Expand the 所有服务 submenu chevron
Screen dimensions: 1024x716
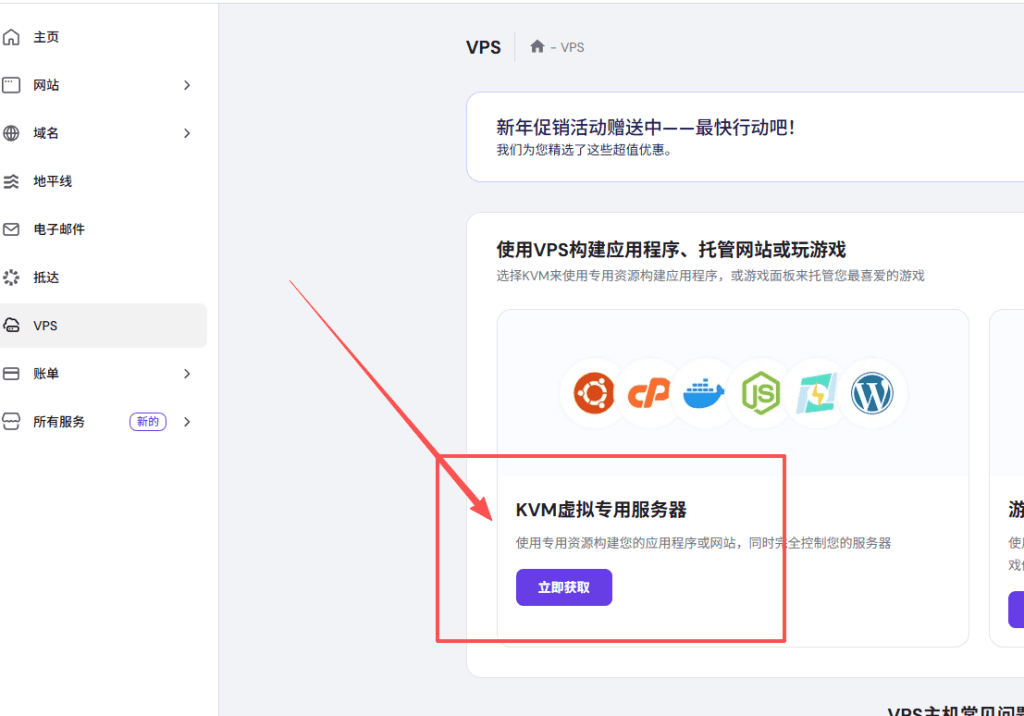187,421
